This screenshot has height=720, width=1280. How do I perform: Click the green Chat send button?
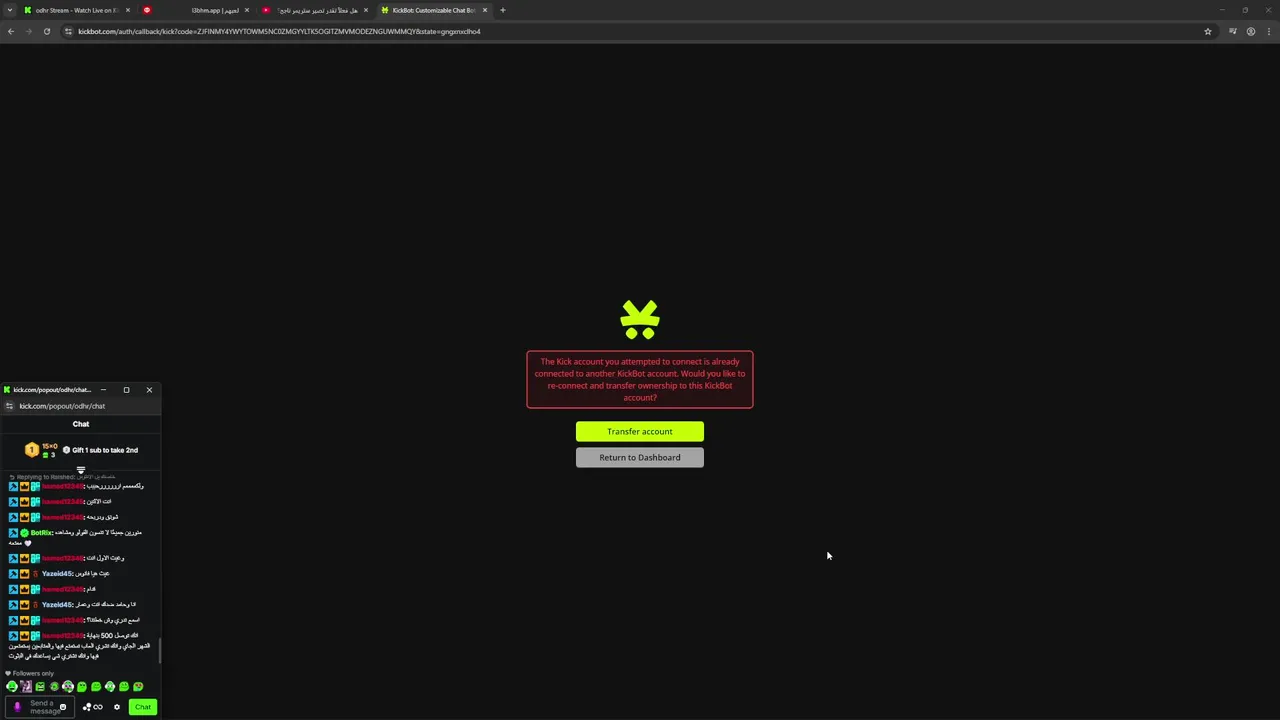pos(143,707)
